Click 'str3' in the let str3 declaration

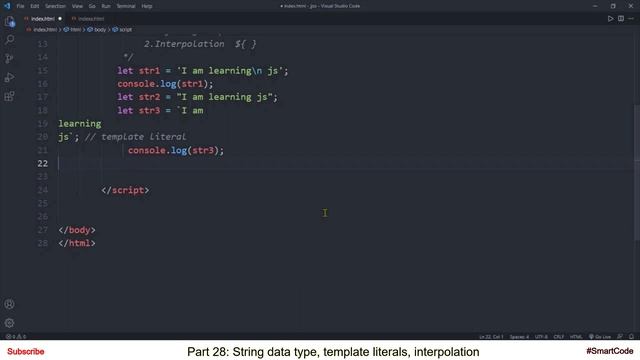(149, 111)
